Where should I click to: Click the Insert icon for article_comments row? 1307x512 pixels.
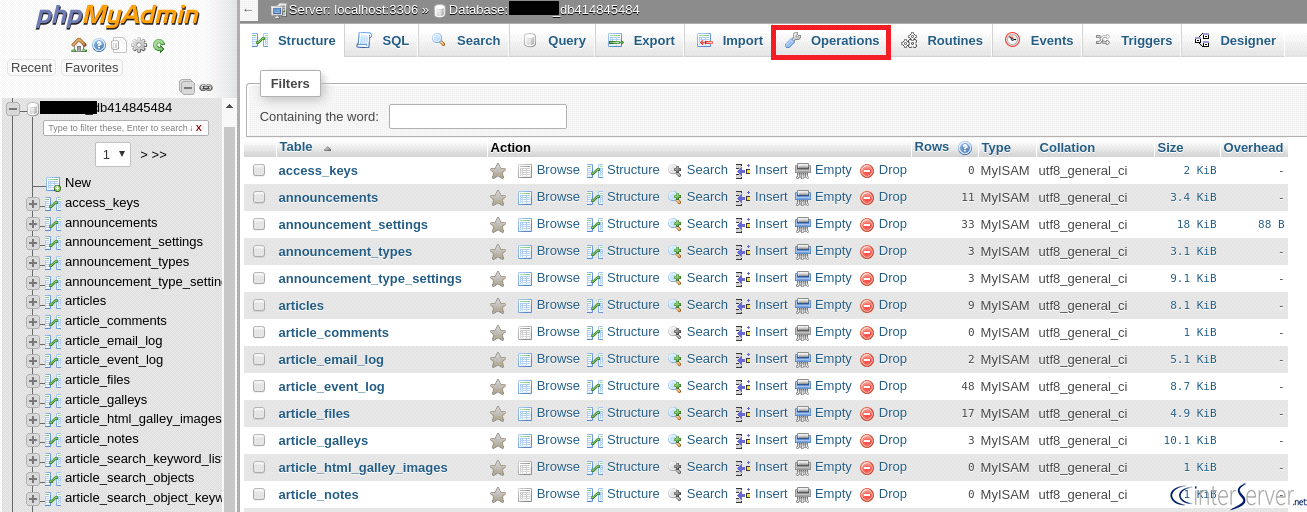[743, 333]
